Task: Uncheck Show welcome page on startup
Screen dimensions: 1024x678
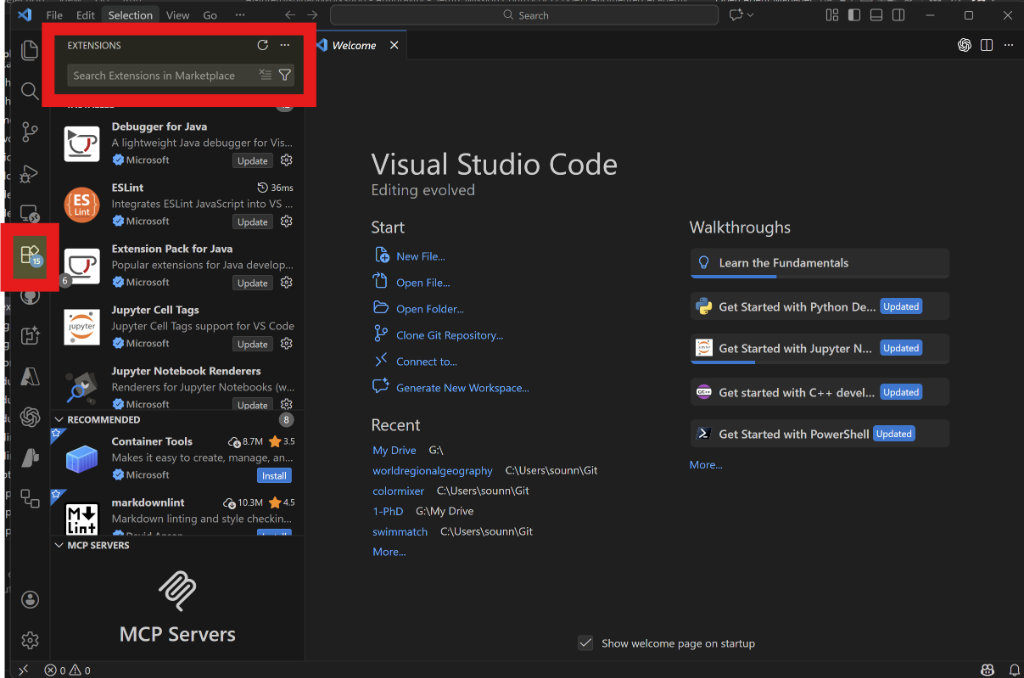Action: 586,643
